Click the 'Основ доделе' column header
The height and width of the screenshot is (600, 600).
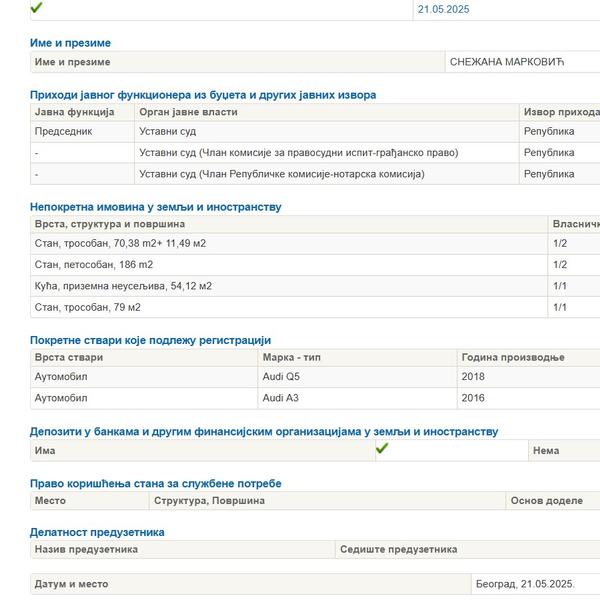[546, 500]
